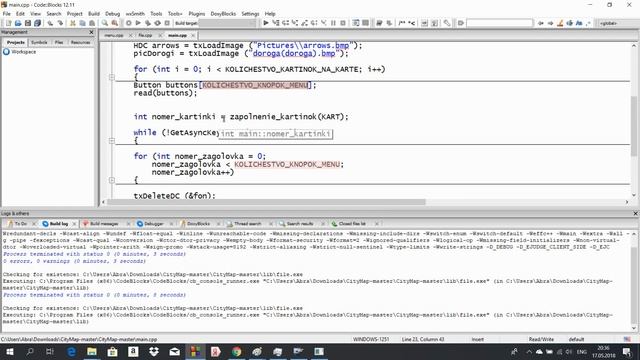Open the View menu
This screenshot has height=360, width=640.
click(36, 13)
